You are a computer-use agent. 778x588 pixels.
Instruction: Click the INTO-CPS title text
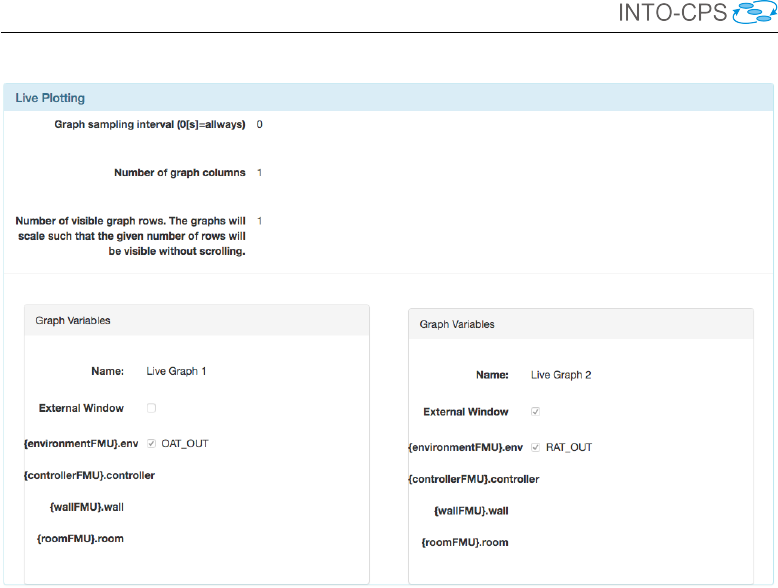pyautogui.click(x=672, y=13)
